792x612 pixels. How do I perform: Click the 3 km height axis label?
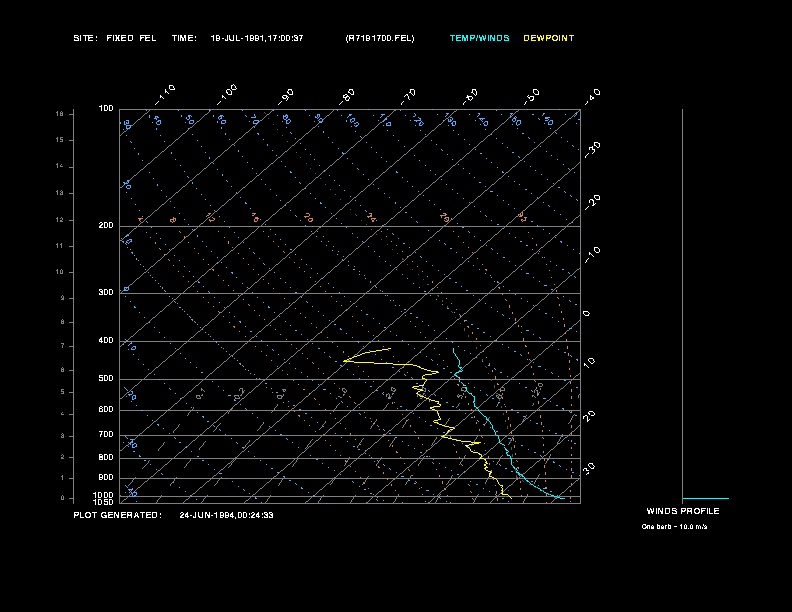[x=63, y=436]
